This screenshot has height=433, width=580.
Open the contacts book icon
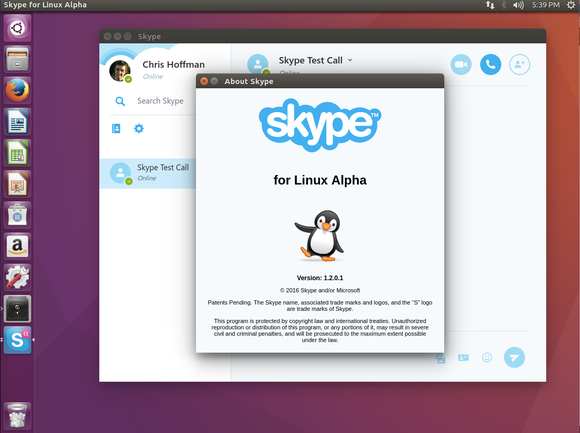tap(116, 128)
